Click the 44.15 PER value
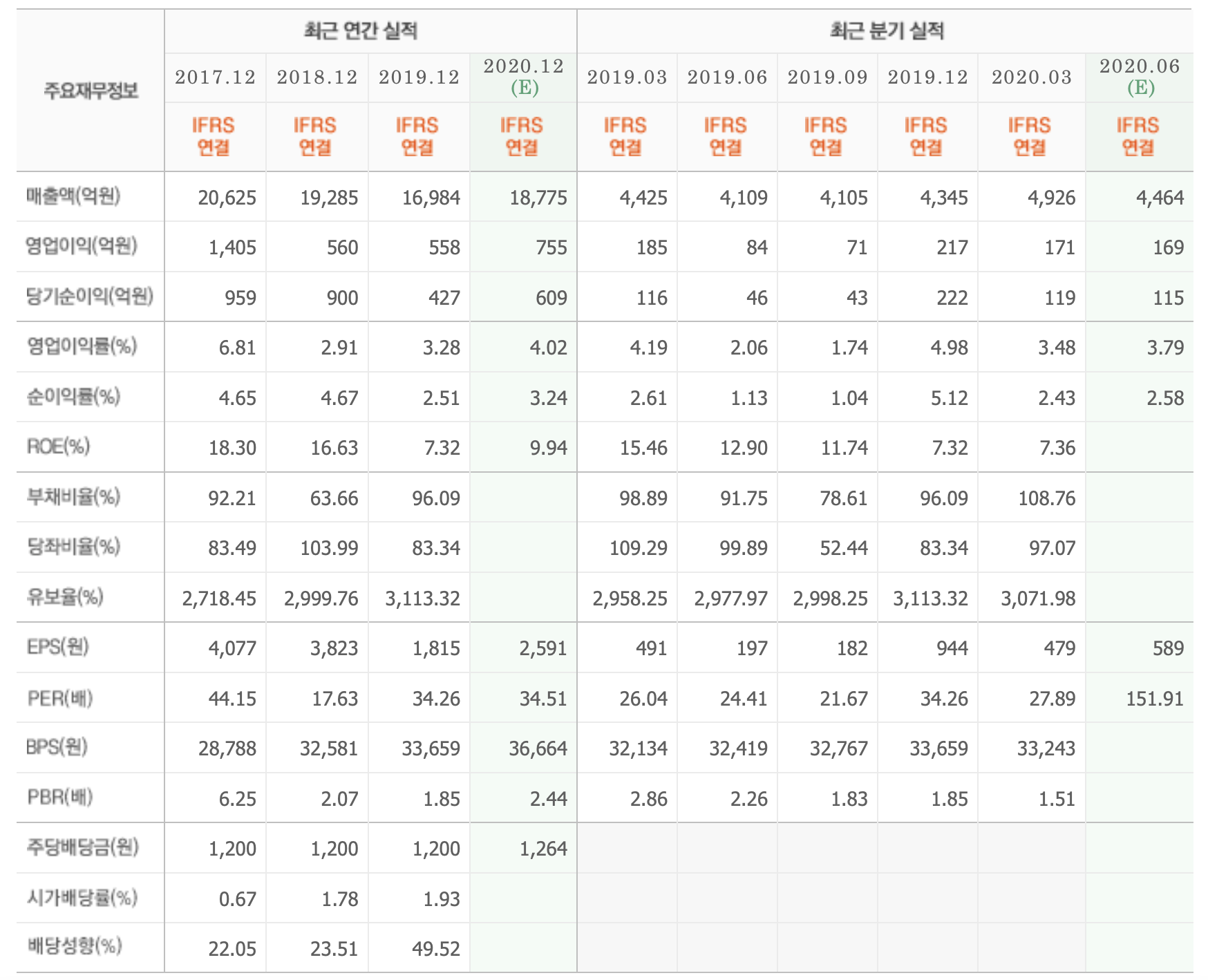This screenshot has height=980, width=1208. 232,699
